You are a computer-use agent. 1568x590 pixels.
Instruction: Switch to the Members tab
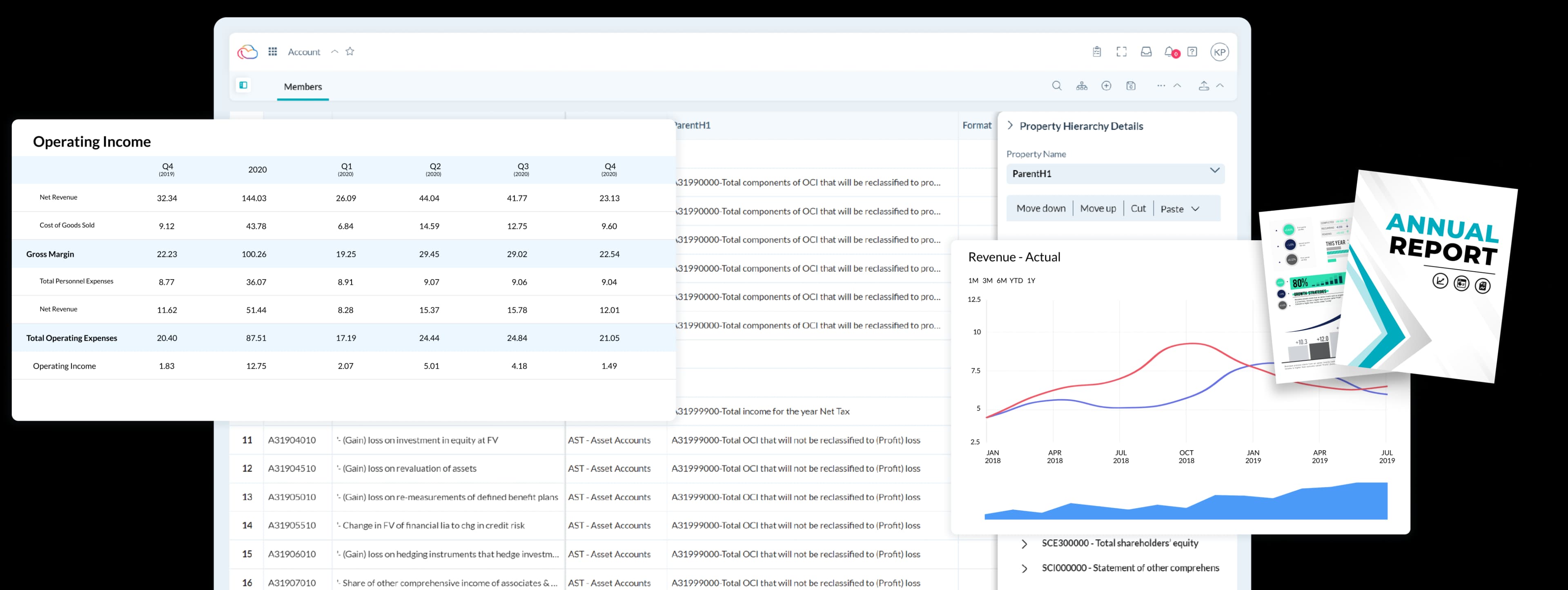(x=303, y=87)
